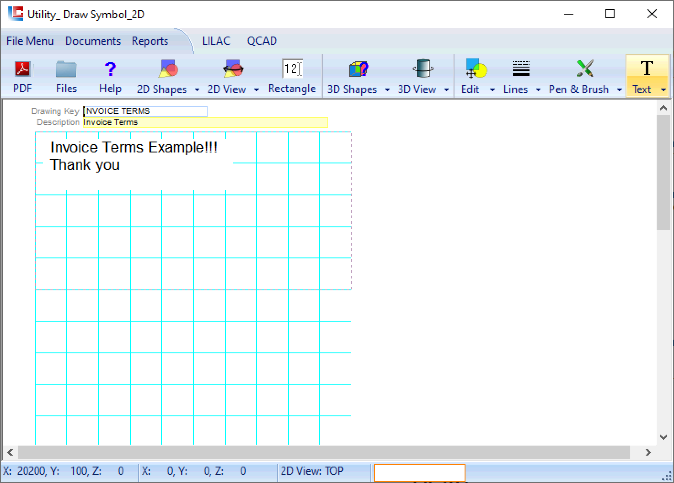Click the 3D View cylinder icon
Image resolution: width=674 pixels, height=483 pixels.
click(423, 69)
